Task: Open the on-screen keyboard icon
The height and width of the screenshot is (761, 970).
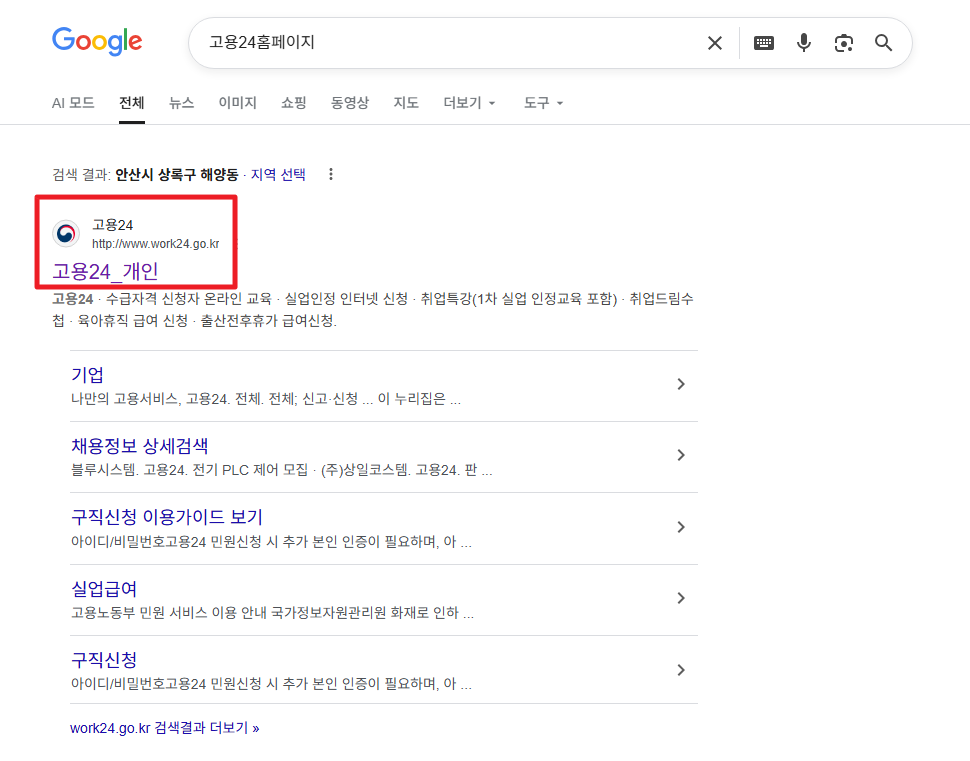Action: click(763, 43)
